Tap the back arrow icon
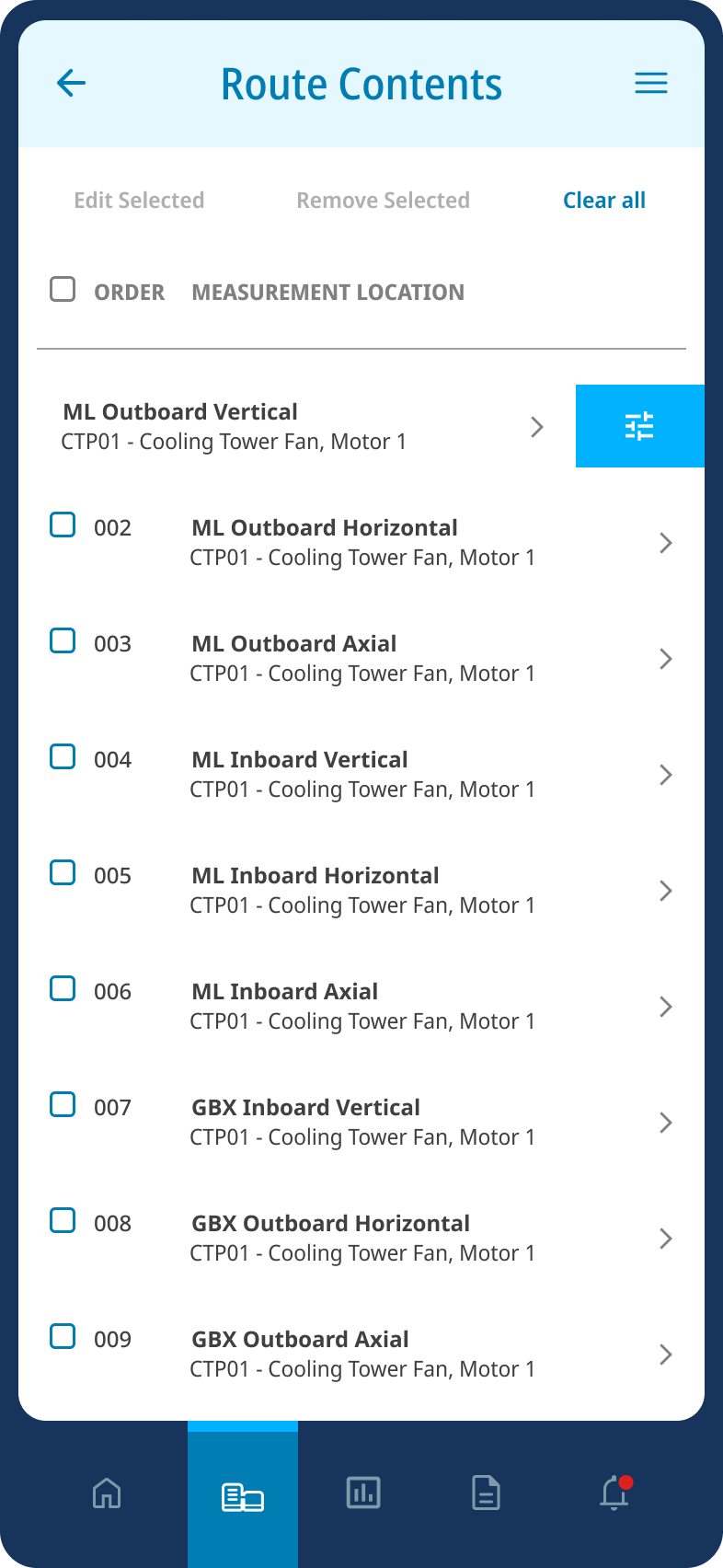The width and height of the screenshot is (723, 1568). 71,84
